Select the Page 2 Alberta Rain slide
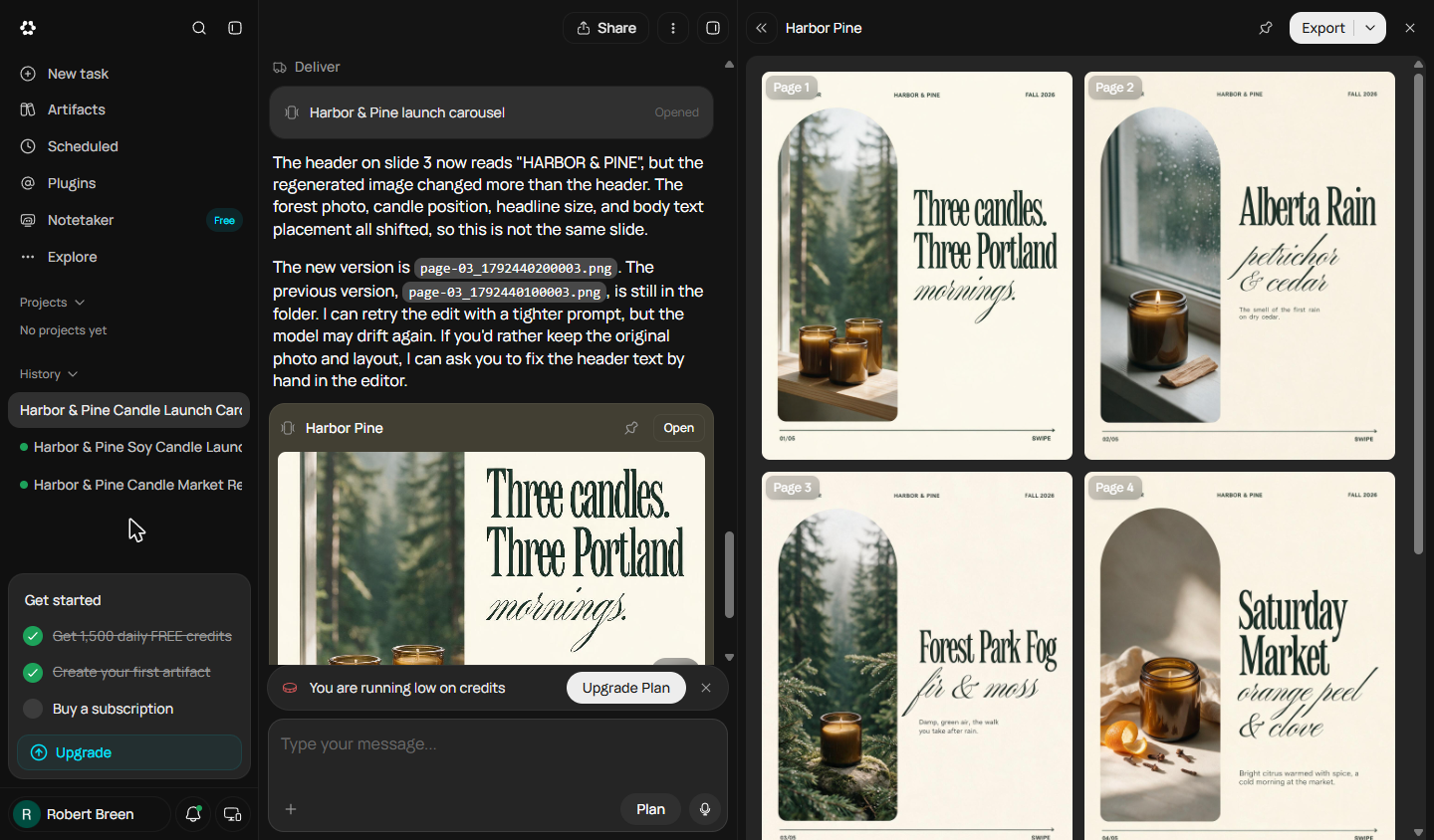 (1240, 266)
